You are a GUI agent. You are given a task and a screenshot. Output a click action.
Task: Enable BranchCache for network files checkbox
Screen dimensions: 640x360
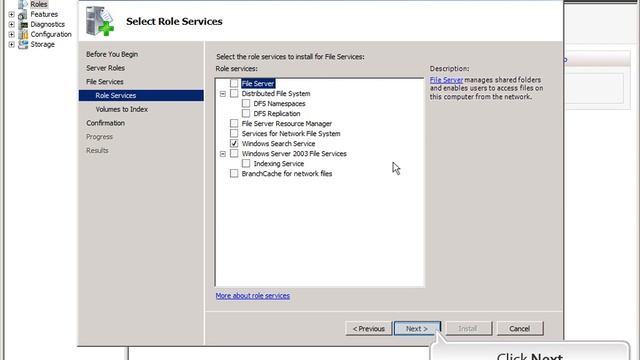[x=234, y=173]
